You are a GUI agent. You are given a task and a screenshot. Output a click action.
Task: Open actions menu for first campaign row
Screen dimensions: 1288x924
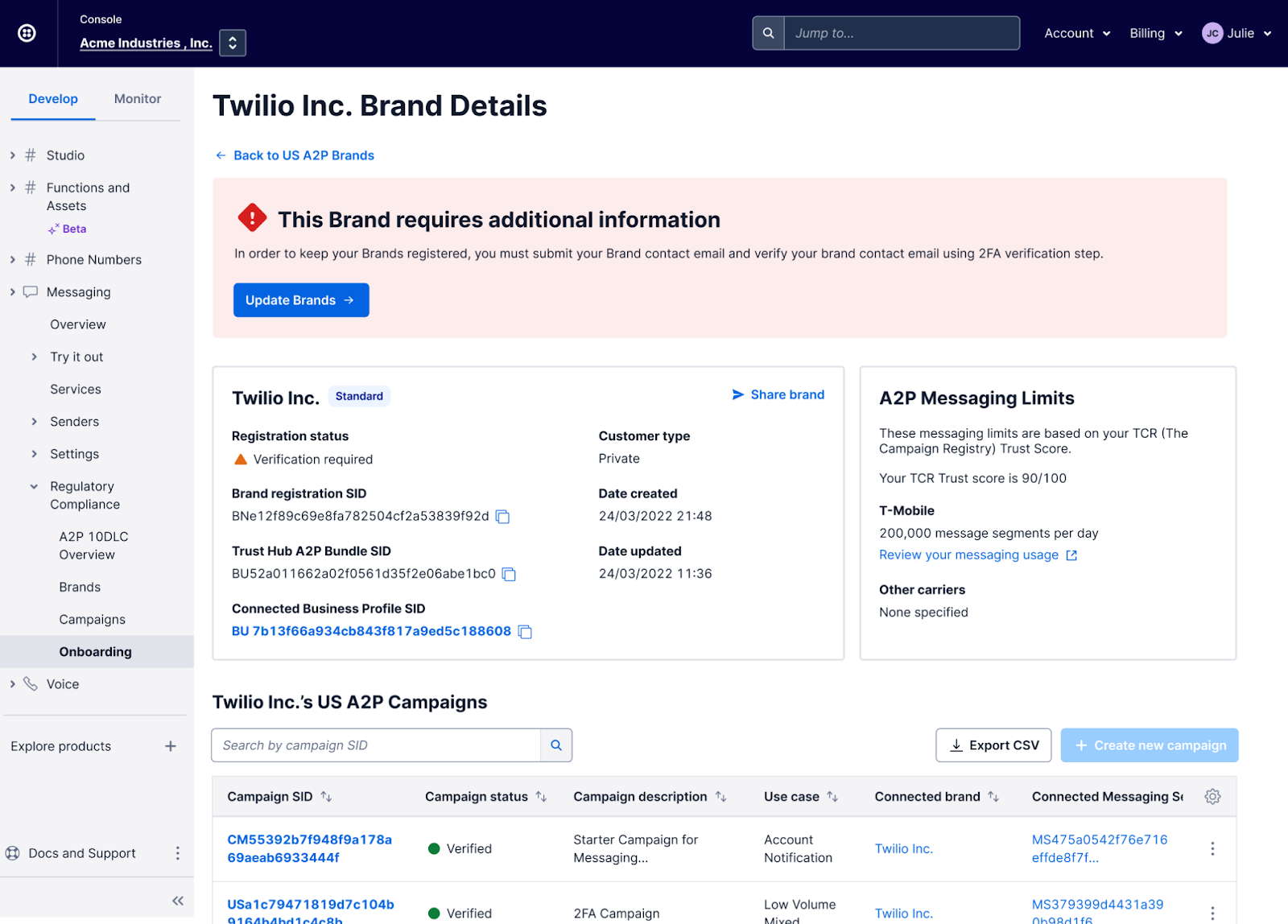tap(1212, 848)
